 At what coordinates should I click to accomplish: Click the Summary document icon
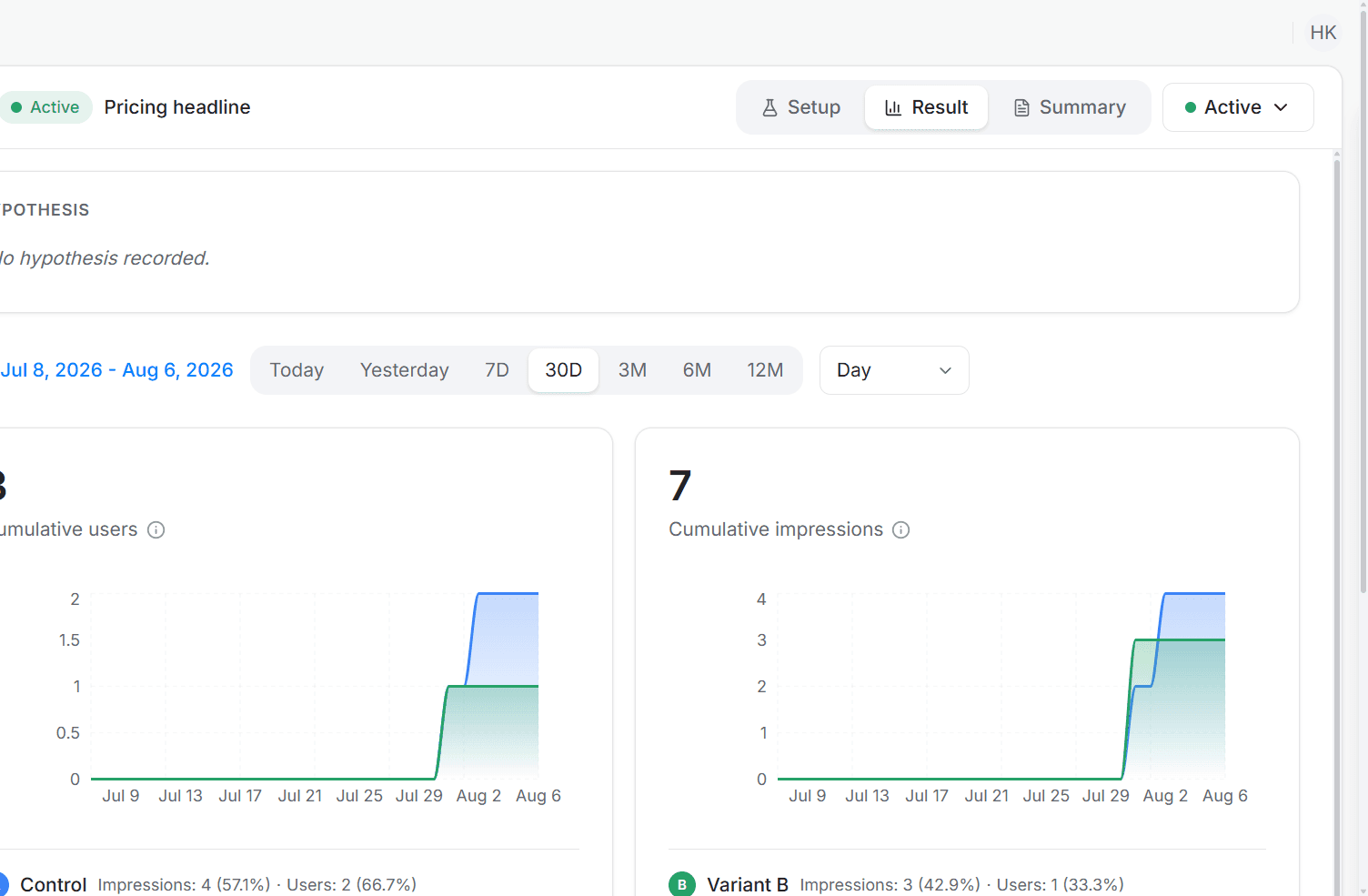pyautogui.click(x=1021, y=107)
